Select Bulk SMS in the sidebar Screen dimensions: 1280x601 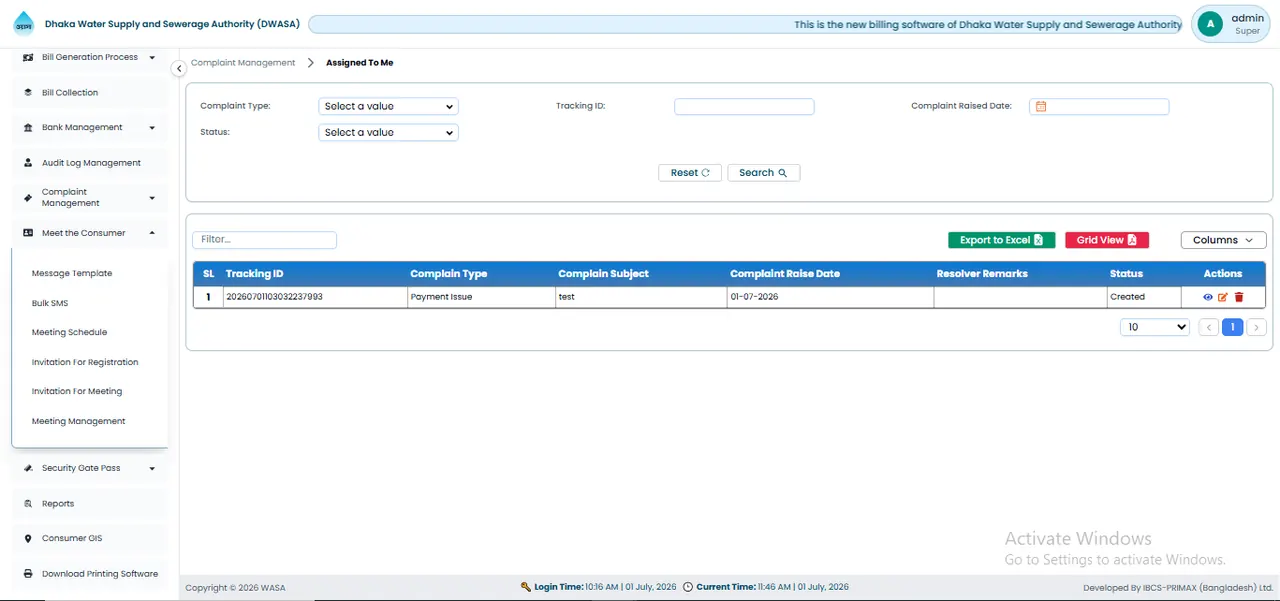pos(50,303)
